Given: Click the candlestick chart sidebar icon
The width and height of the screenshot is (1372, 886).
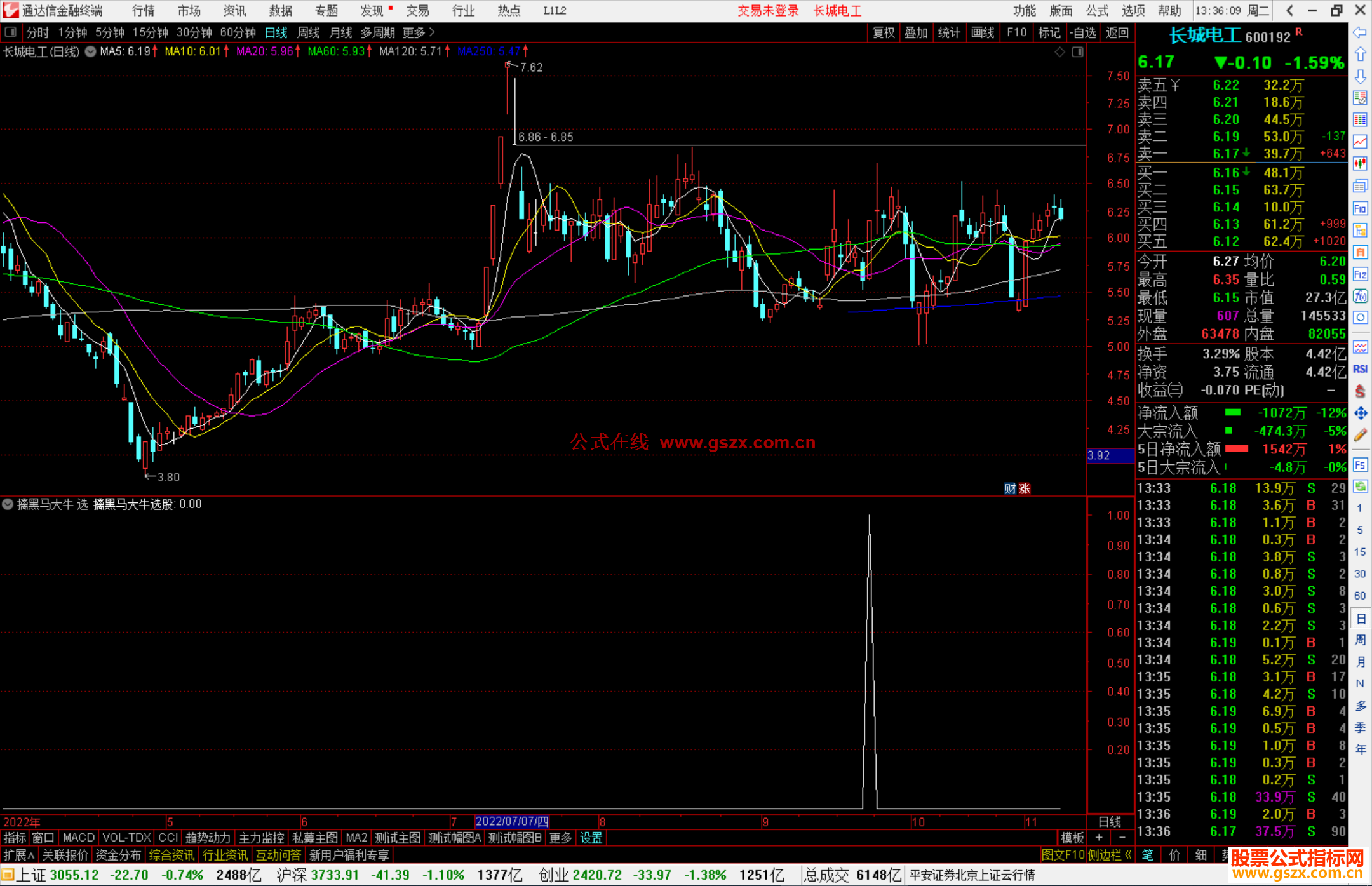Looking at the screenshot, I should tap(1360, 164).
